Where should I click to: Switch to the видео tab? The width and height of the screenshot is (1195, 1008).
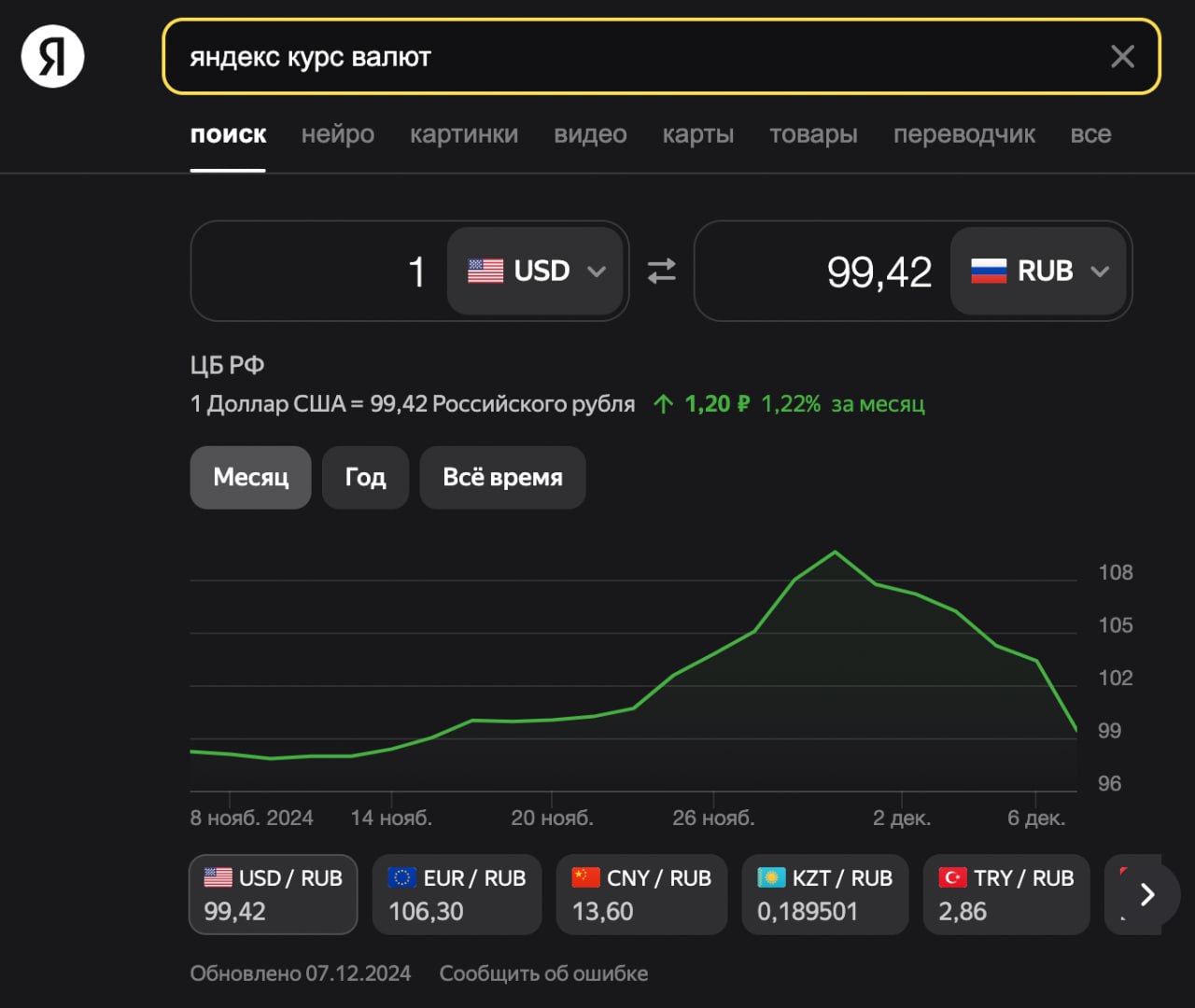(590, 134)
